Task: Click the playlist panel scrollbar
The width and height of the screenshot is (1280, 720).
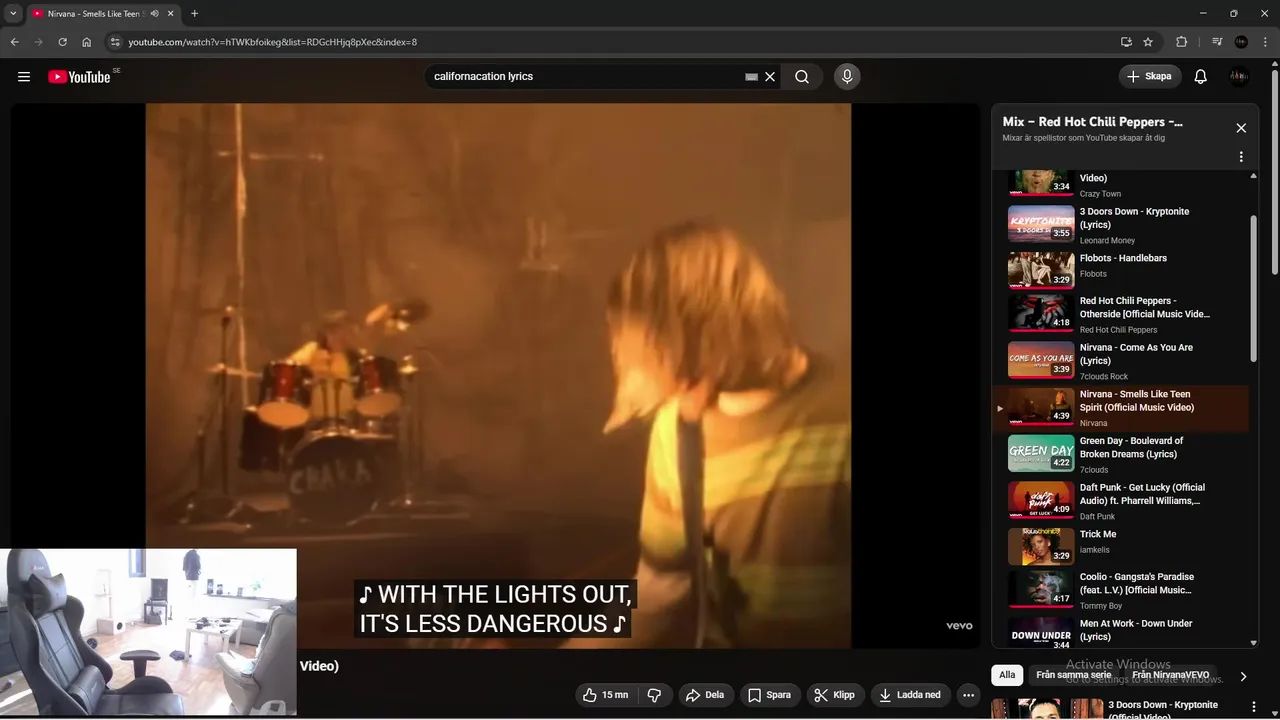Action: pos(1253,290)
